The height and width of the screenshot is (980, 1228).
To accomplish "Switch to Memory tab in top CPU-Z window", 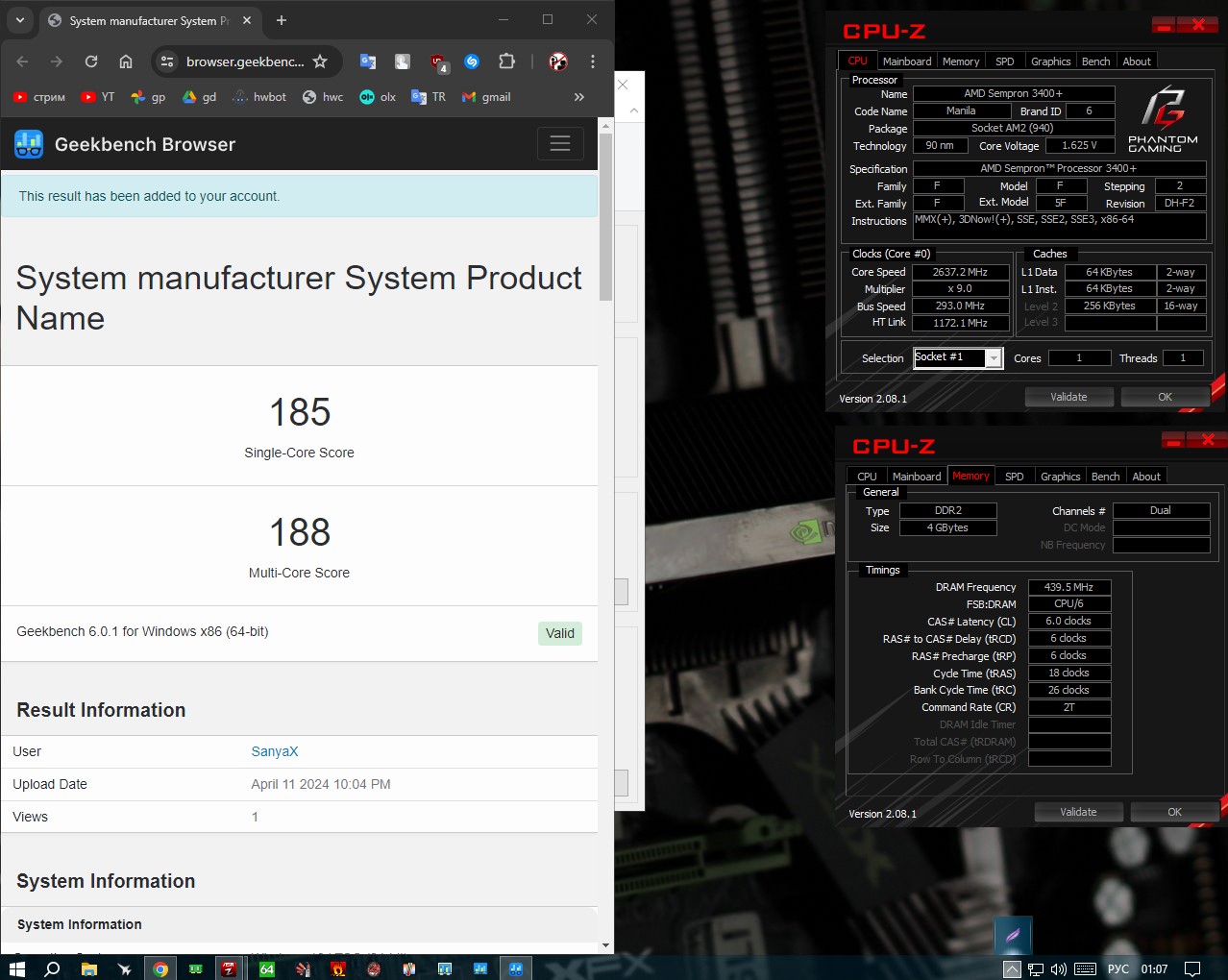I will tap(961, 61).
